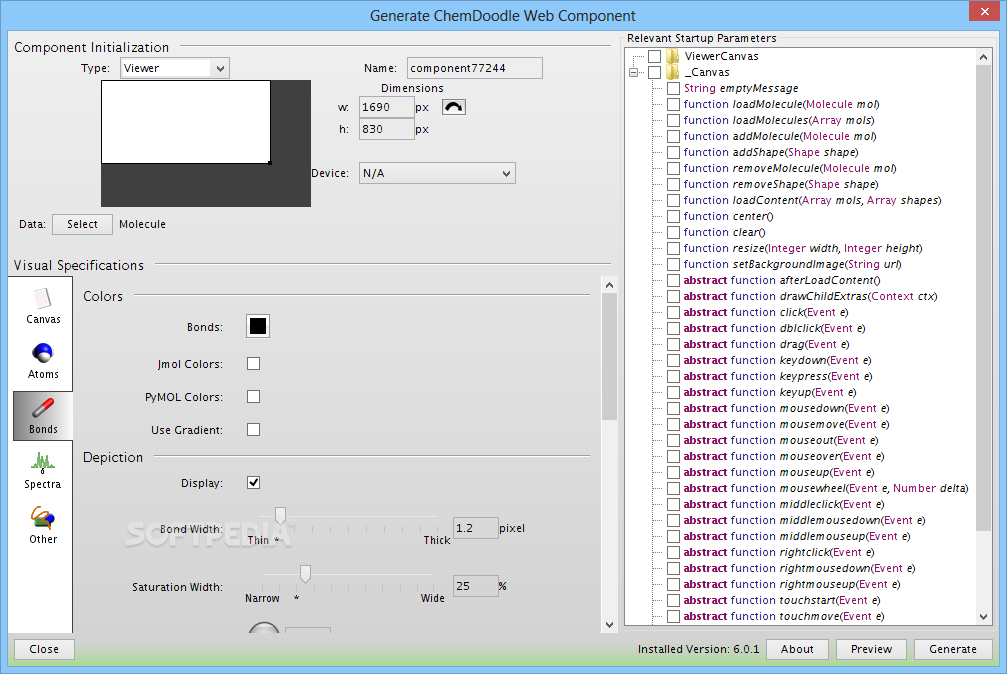Select the resize(Integer width, Integer height) row
The height and width of the screenshot is (674, 1007).
click(803, 248)
